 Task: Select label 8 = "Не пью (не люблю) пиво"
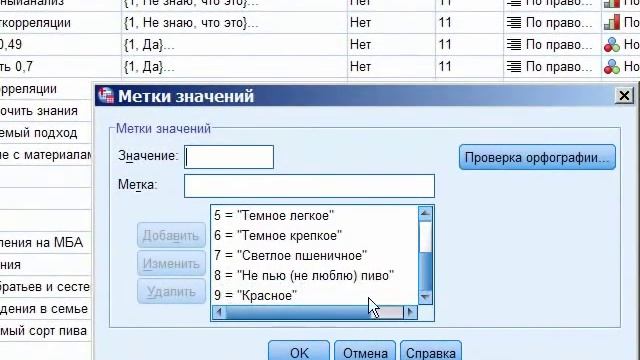(304, 276)
